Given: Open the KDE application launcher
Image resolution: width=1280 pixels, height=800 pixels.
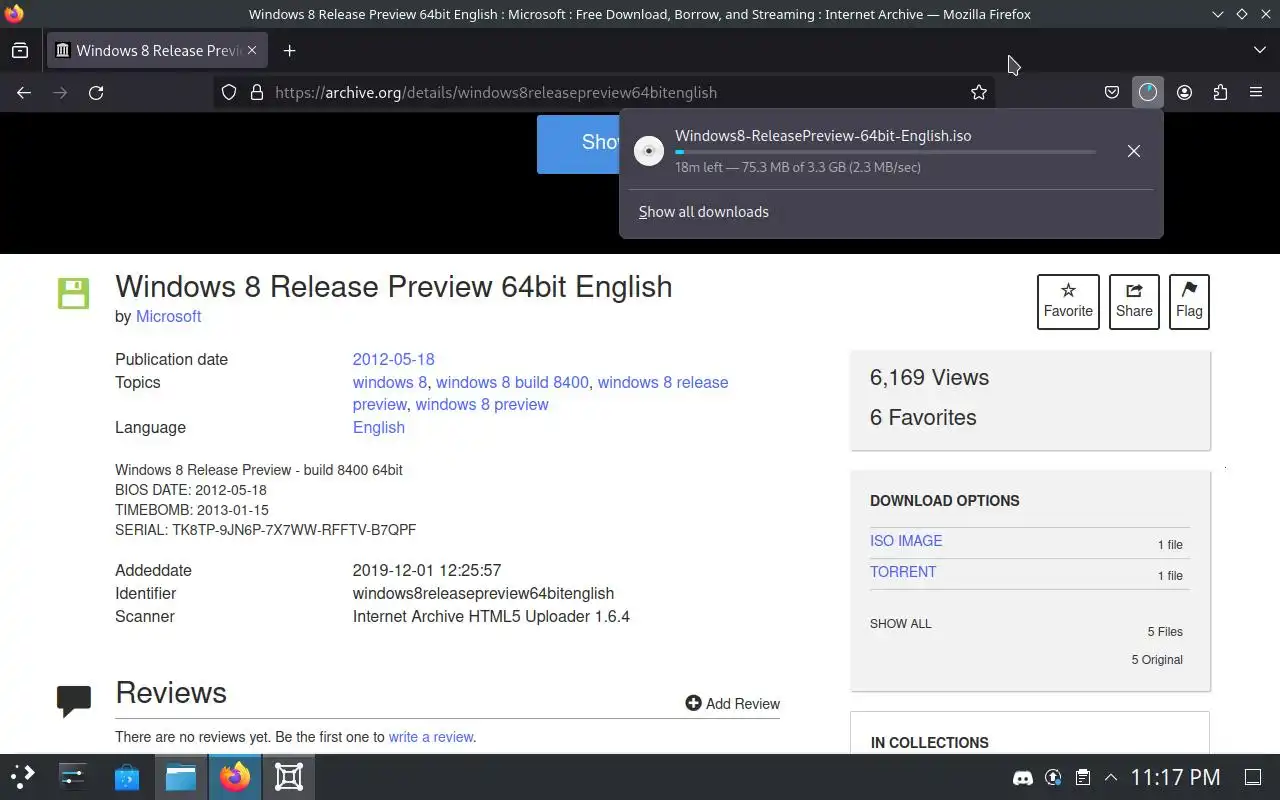Looking at the screenshot, I should click(22, 777).
